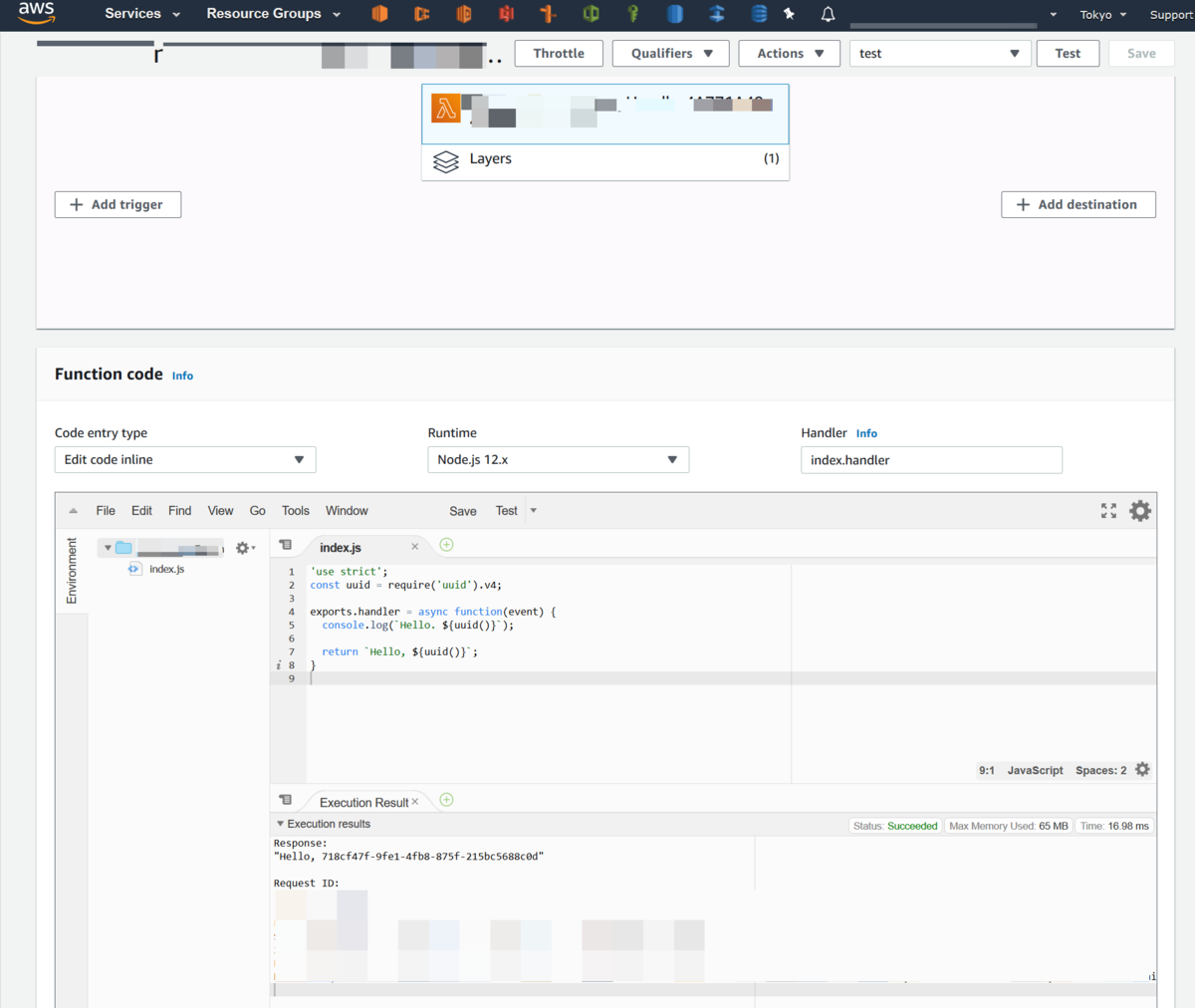Click the top Test button
This screenshot has width=1195, height=1008.
pos(1068,54)
